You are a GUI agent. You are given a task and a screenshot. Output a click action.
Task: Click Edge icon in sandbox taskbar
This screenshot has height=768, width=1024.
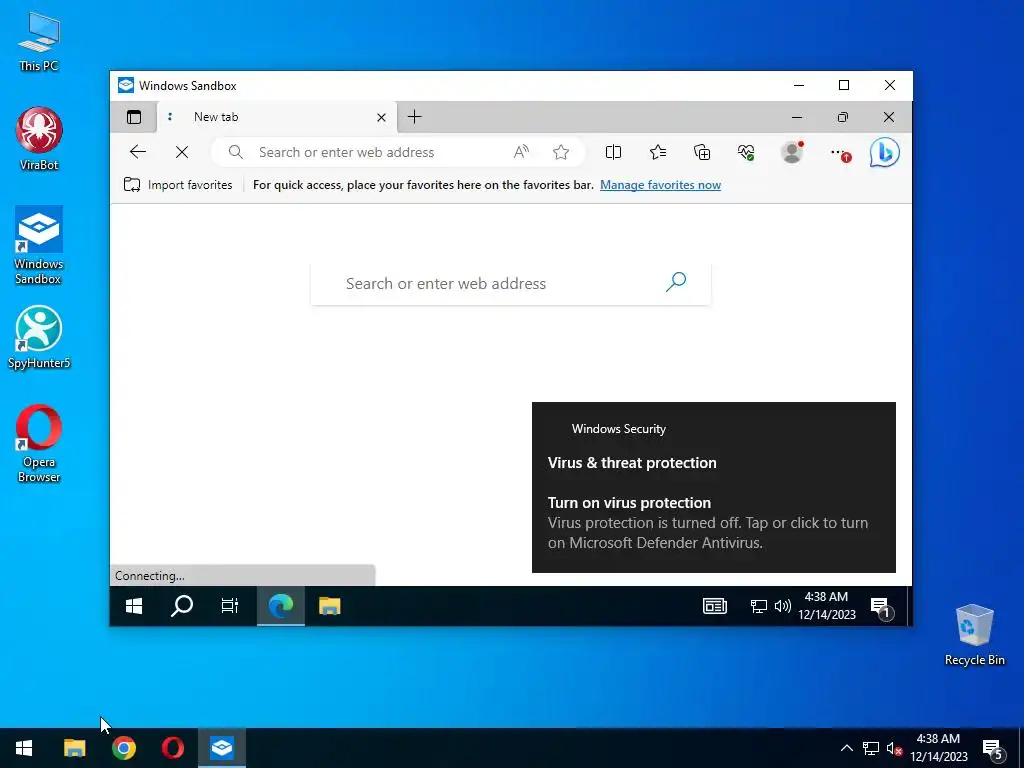click(x=281, y=607)
